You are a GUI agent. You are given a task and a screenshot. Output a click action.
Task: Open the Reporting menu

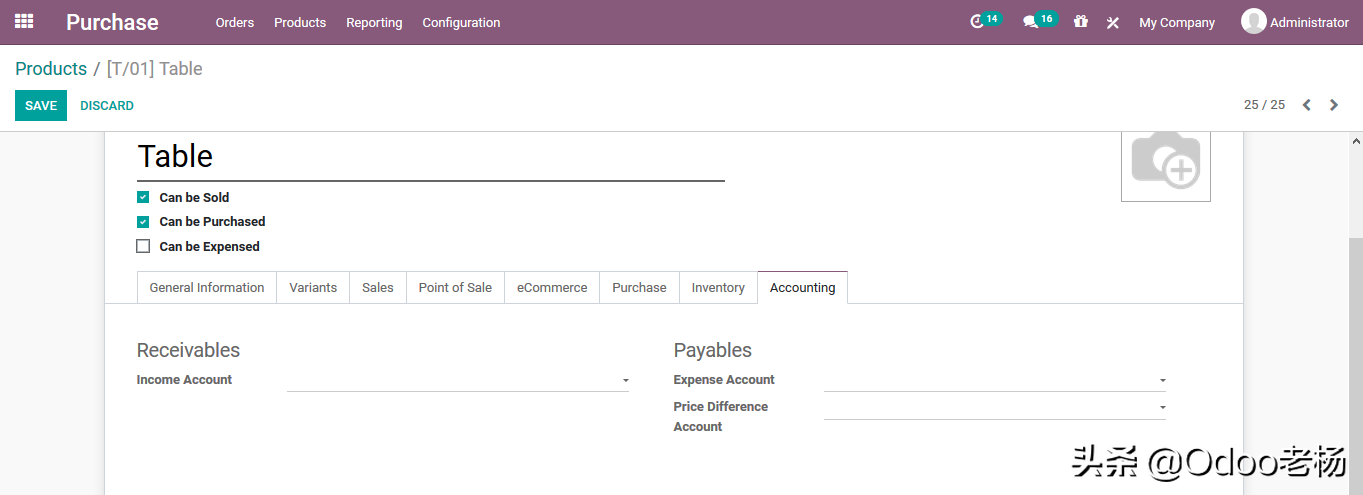[x=374, y=22]
